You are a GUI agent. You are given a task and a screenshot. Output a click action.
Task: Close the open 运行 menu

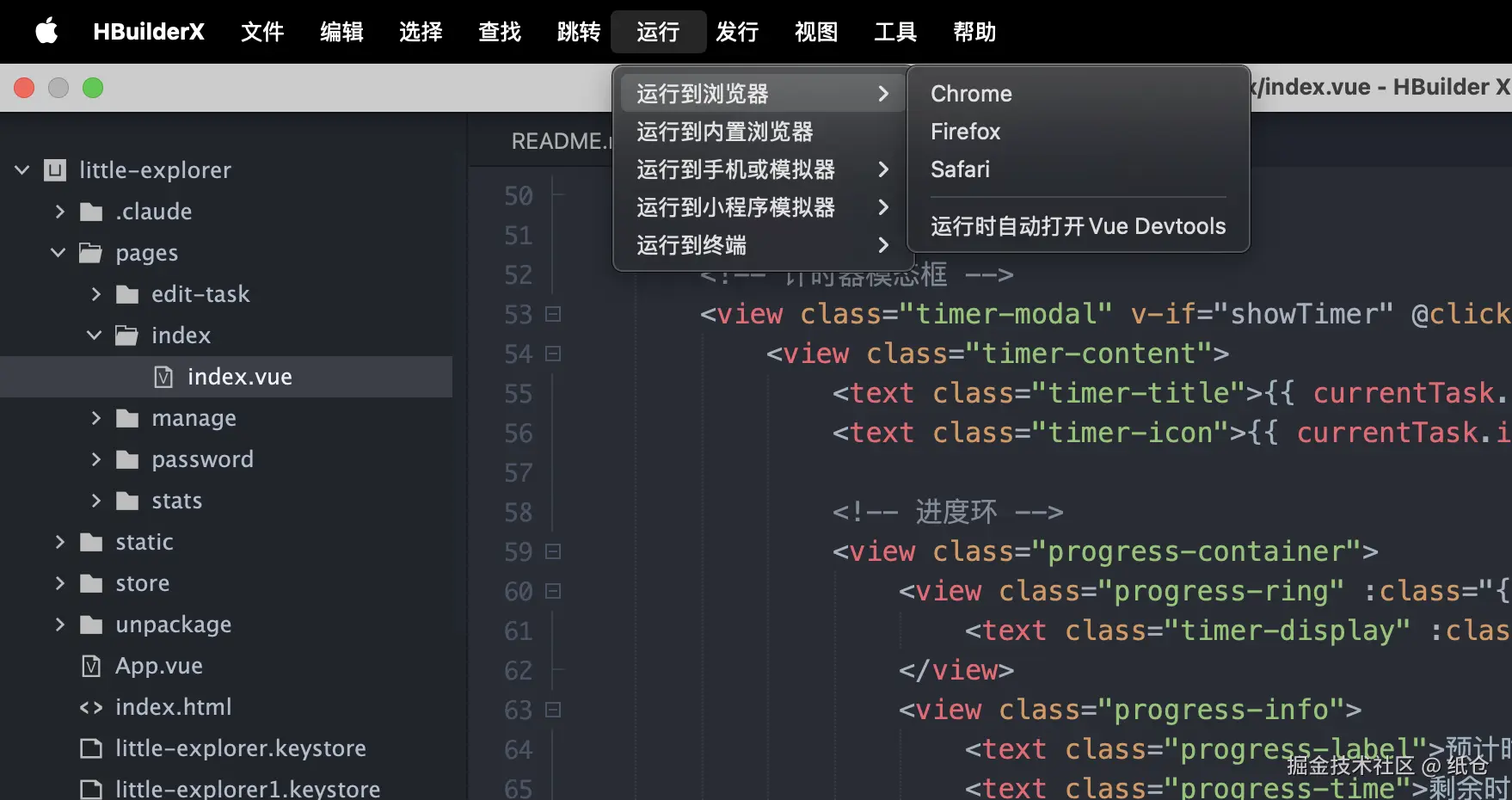[x=658, y=32]
